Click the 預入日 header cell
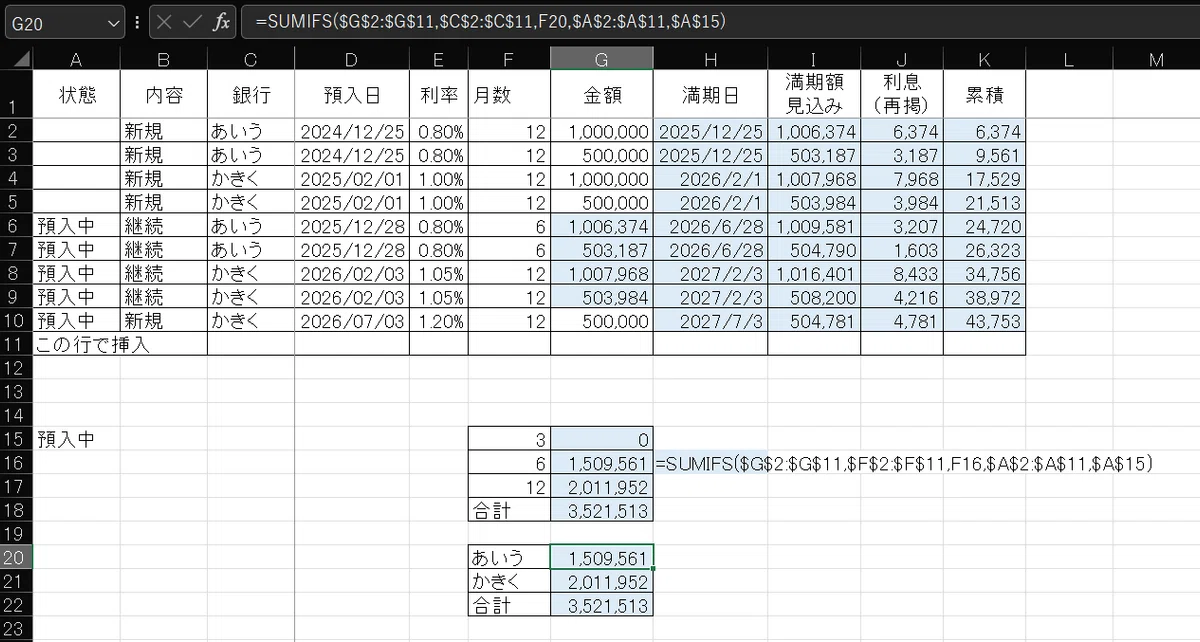The image size is (1200, 642). coord(351,95)
